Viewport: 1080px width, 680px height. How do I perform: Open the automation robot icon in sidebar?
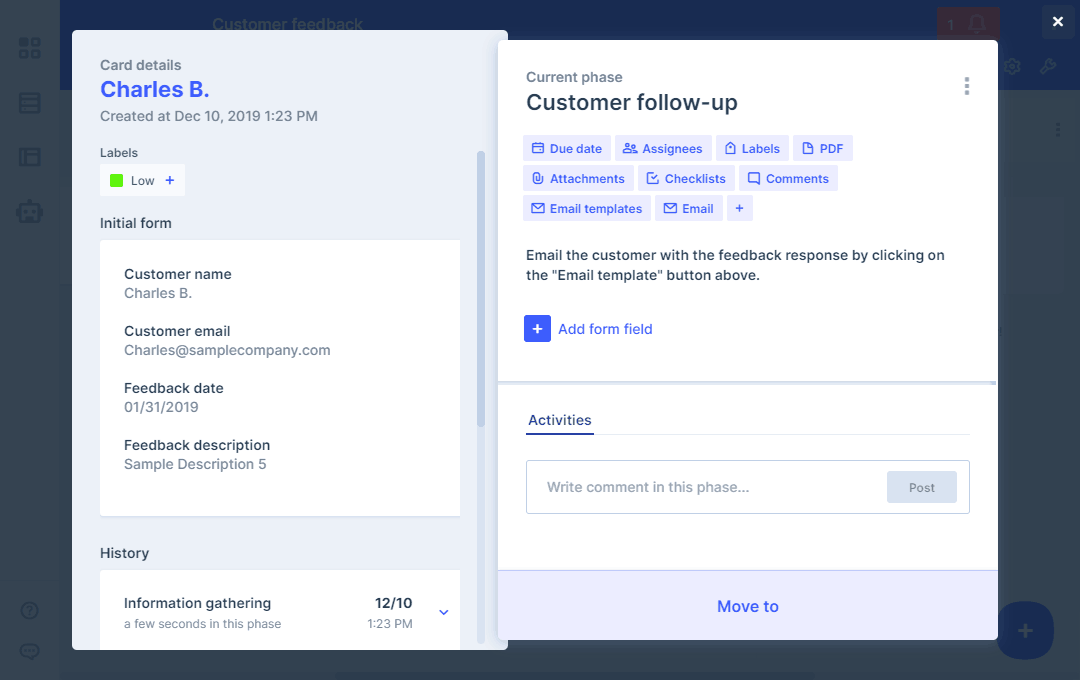[x=30, y=211]
